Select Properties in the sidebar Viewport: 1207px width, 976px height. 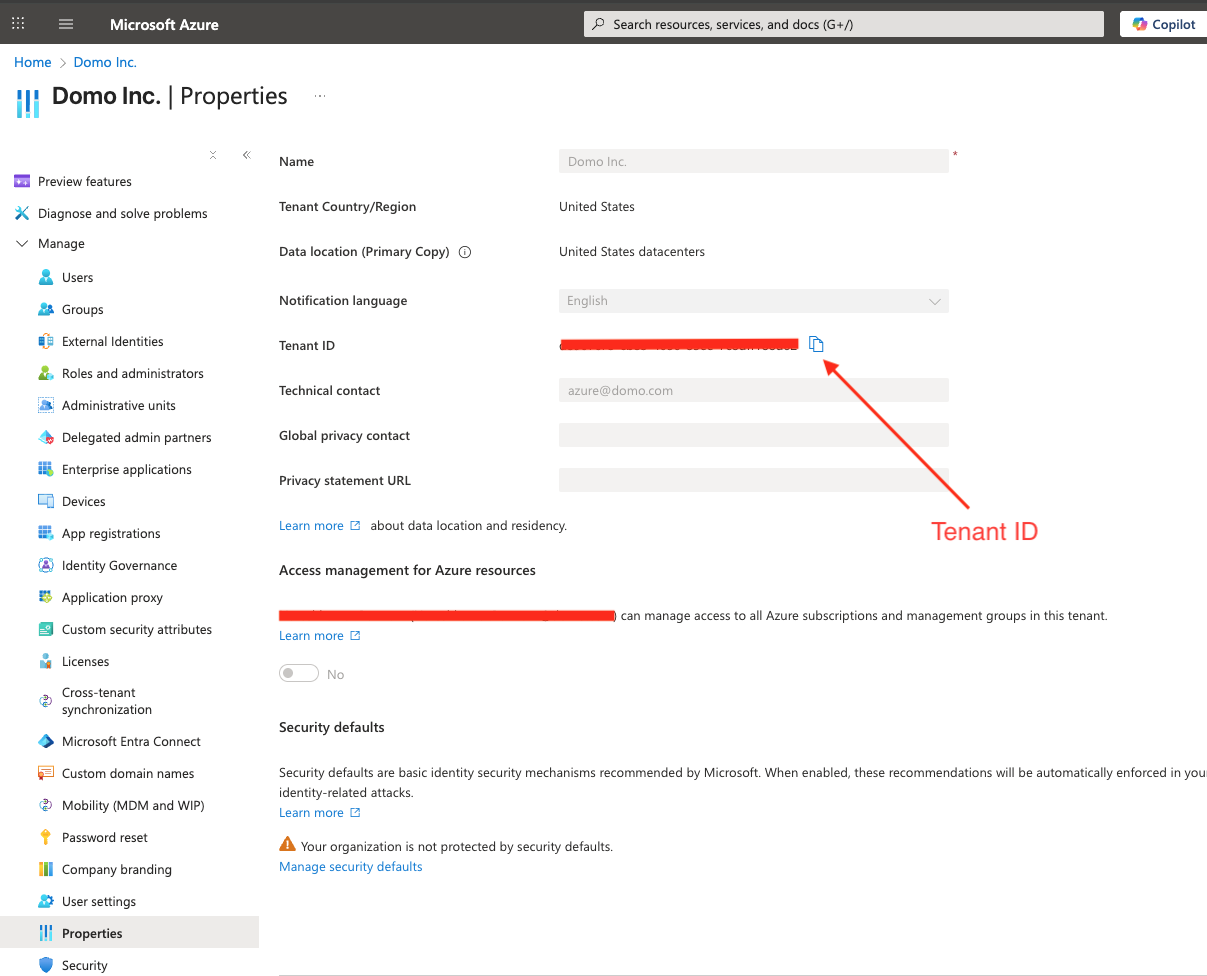point(130,933)
